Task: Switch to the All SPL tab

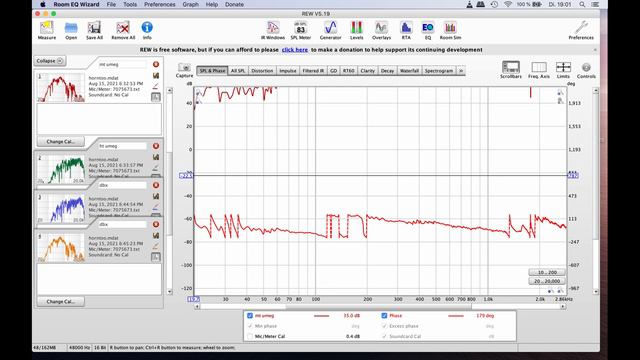Action: coord(238,71)
